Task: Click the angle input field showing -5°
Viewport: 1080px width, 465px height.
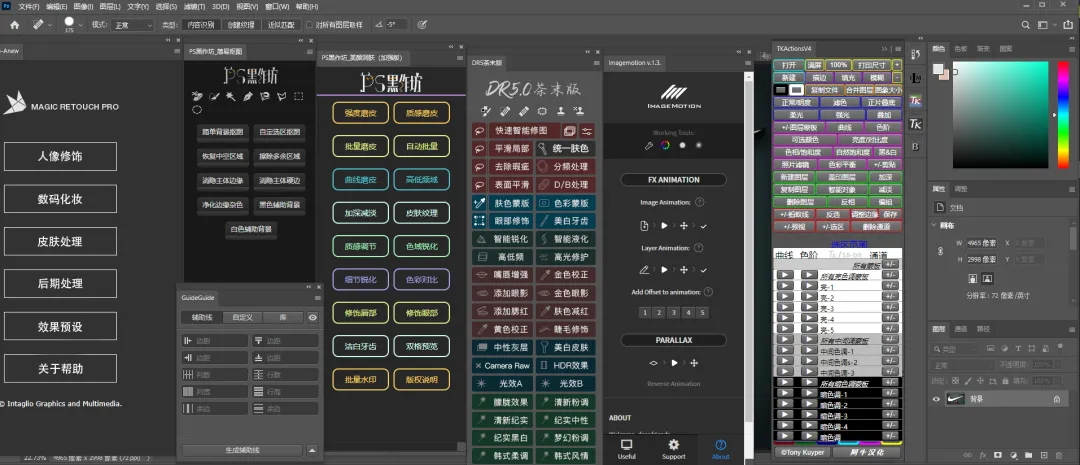Action: pos(395,25)
